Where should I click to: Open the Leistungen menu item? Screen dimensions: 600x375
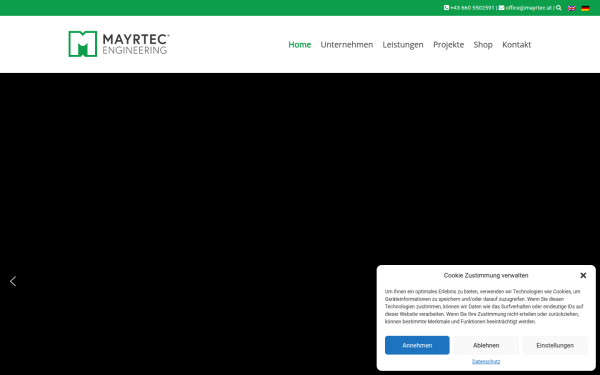[403, 45]
